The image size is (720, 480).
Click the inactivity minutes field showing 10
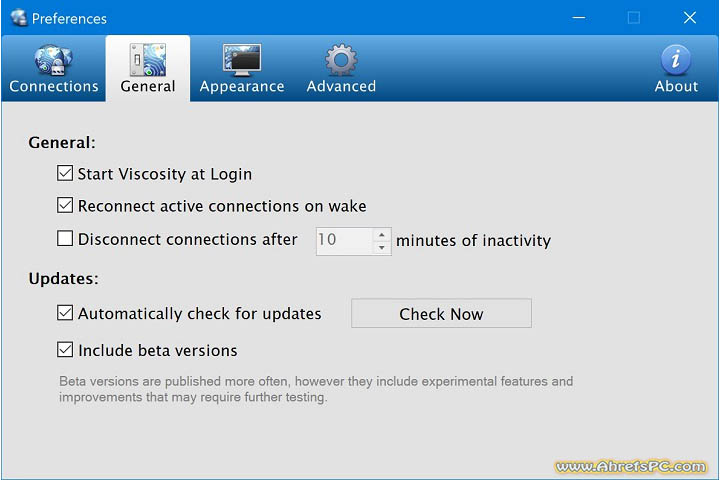[344, 241]
